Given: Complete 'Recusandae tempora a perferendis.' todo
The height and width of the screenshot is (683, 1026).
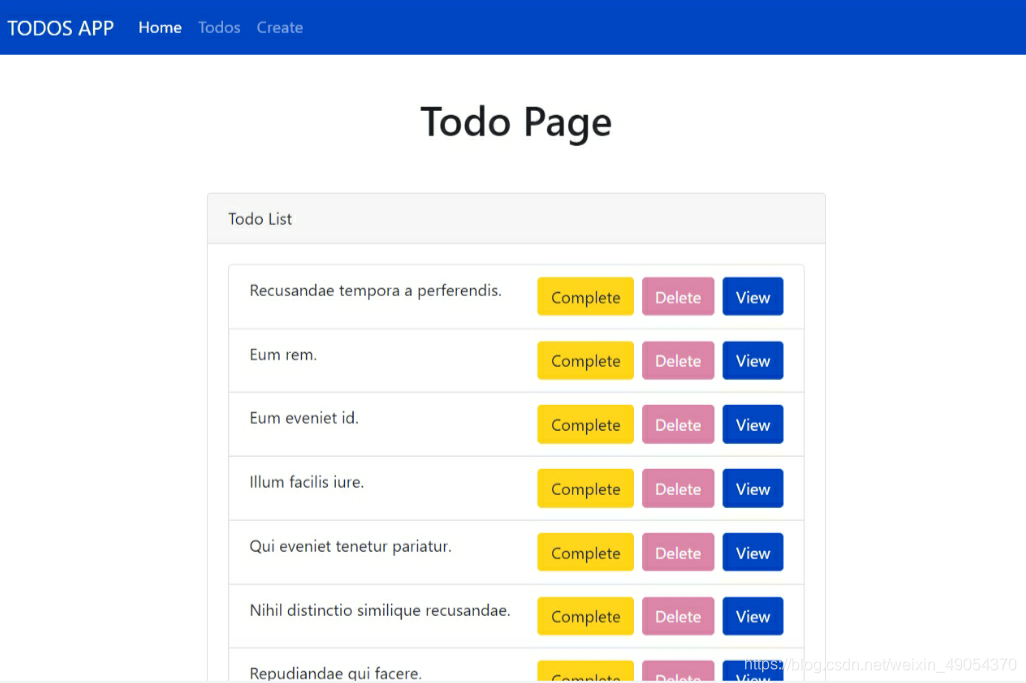Looking at the screenshot, I should point(586,296).
